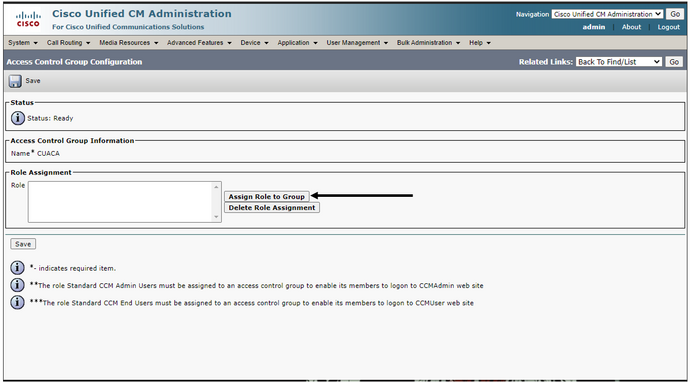Open the Device menu
The height and width of the screenshot is (382, 690).
254,43
